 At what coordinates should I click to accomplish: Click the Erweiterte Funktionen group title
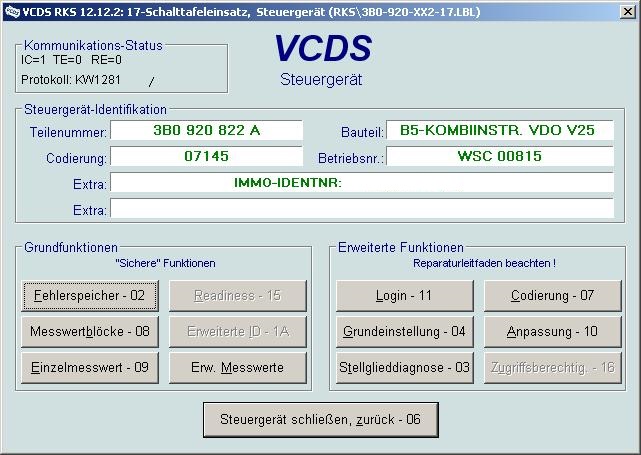[x=401, y=247]
